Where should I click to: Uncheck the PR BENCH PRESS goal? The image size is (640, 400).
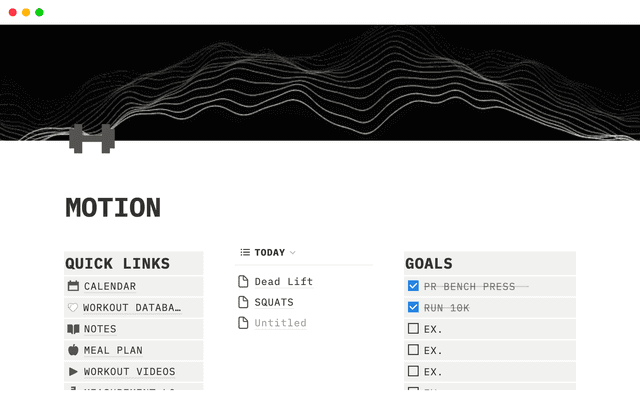tap(413, 287)
